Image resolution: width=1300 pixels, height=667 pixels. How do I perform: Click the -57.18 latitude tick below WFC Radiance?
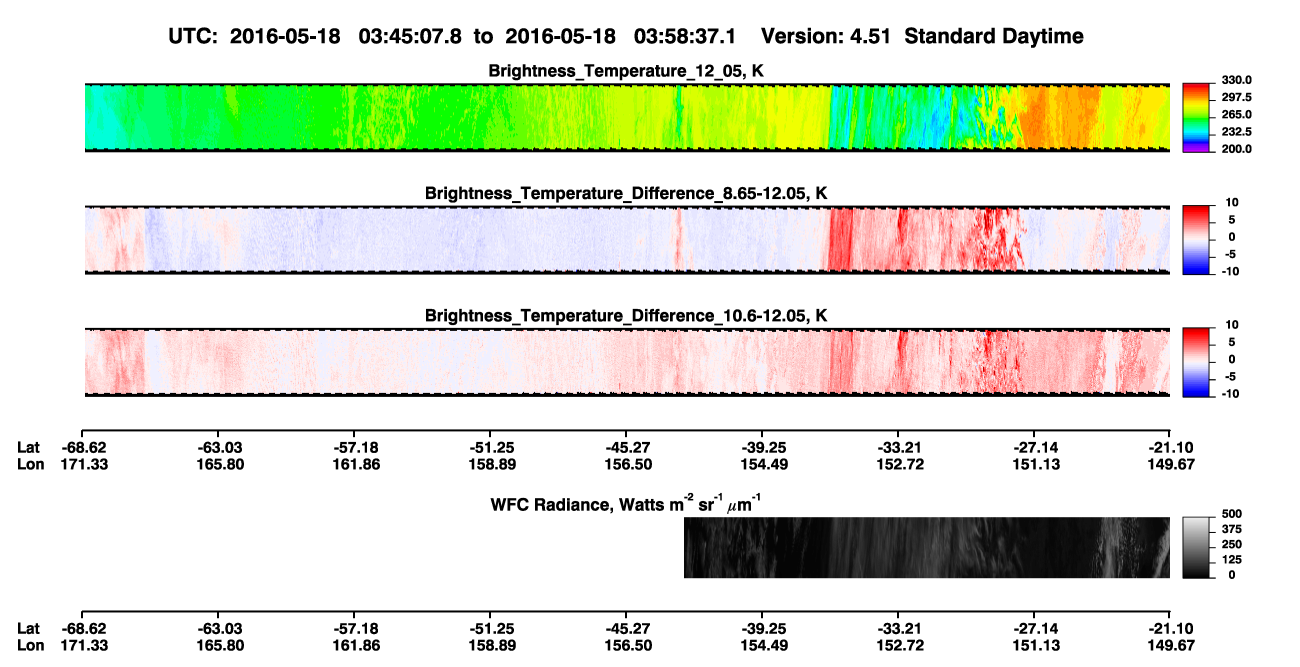[x=354, y=629]
